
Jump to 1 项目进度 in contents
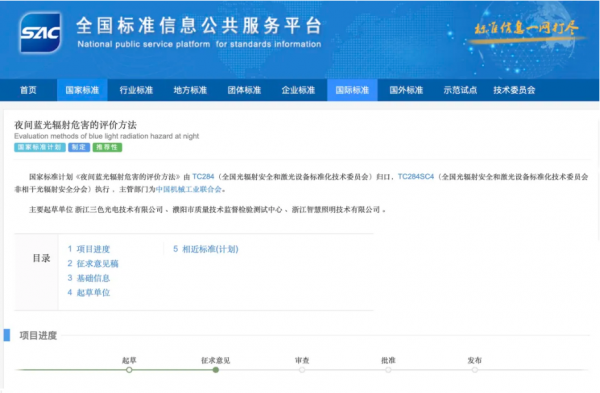pos(89,249)
